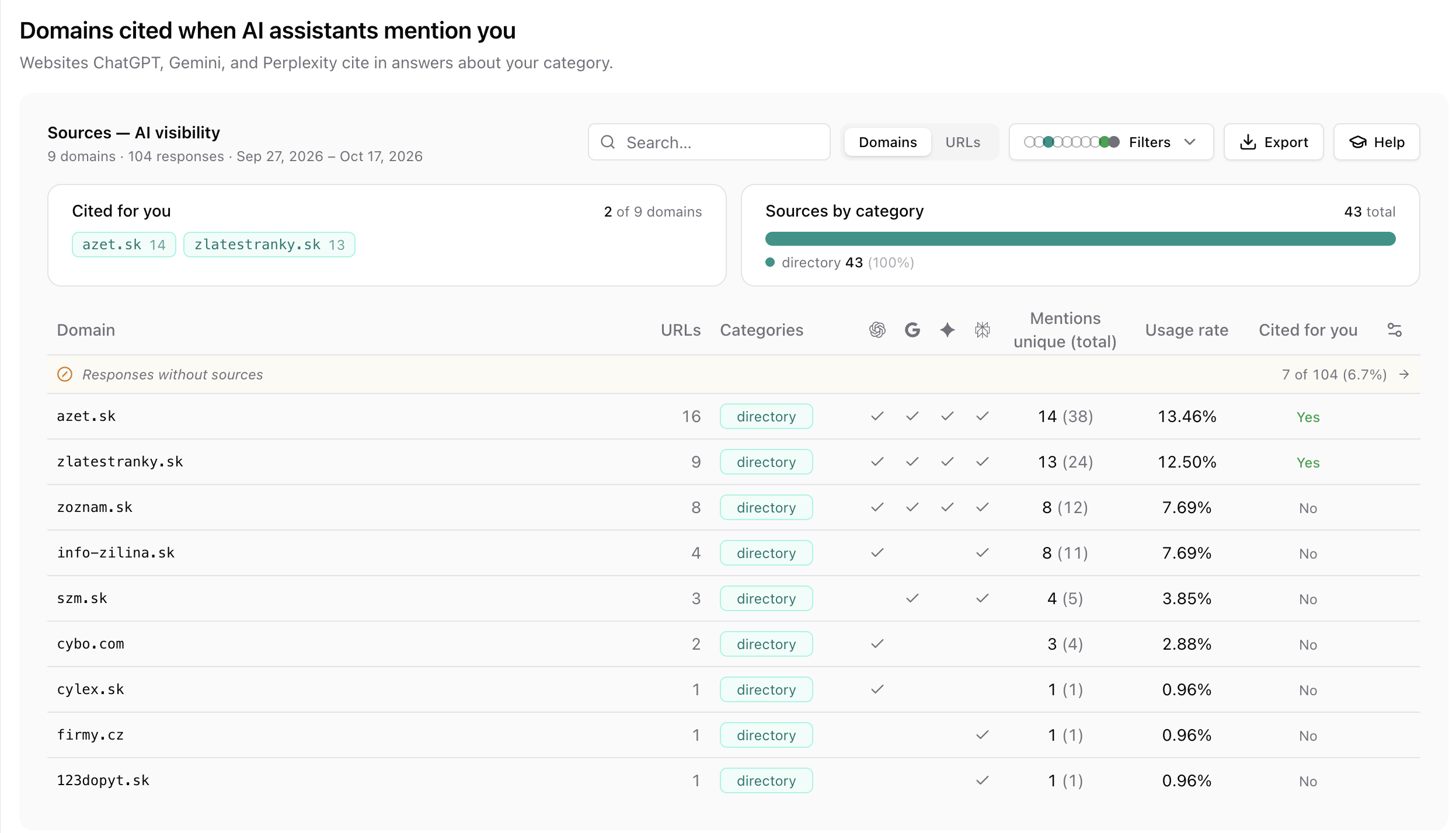Open the Help button

pyautogui.click(x=1377, y=142)
